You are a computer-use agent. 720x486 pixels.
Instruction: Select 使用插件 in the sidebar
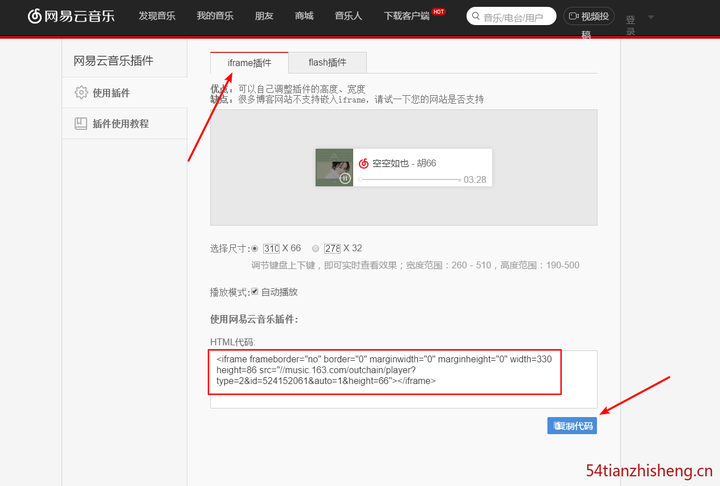(124, 93)
